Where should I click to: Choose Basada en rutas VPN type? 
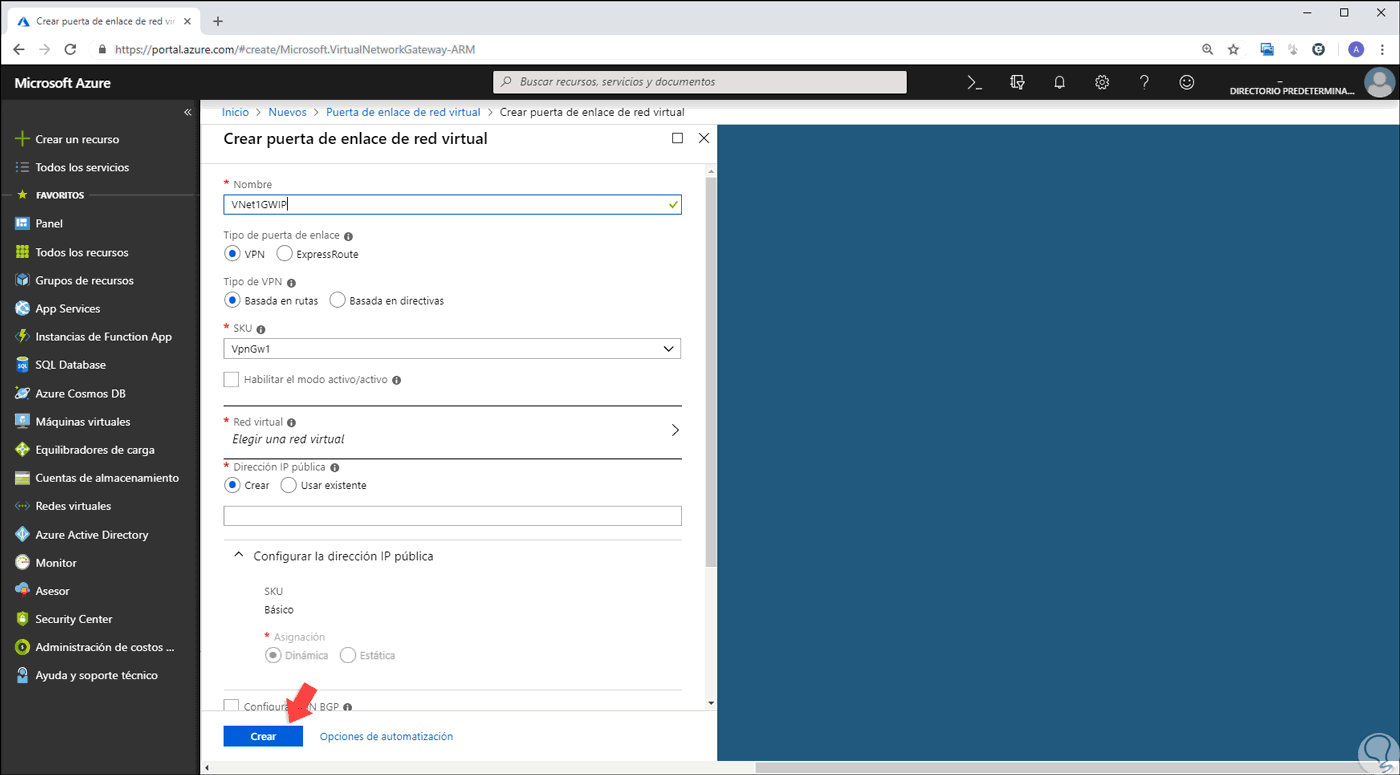coord(232,300)
